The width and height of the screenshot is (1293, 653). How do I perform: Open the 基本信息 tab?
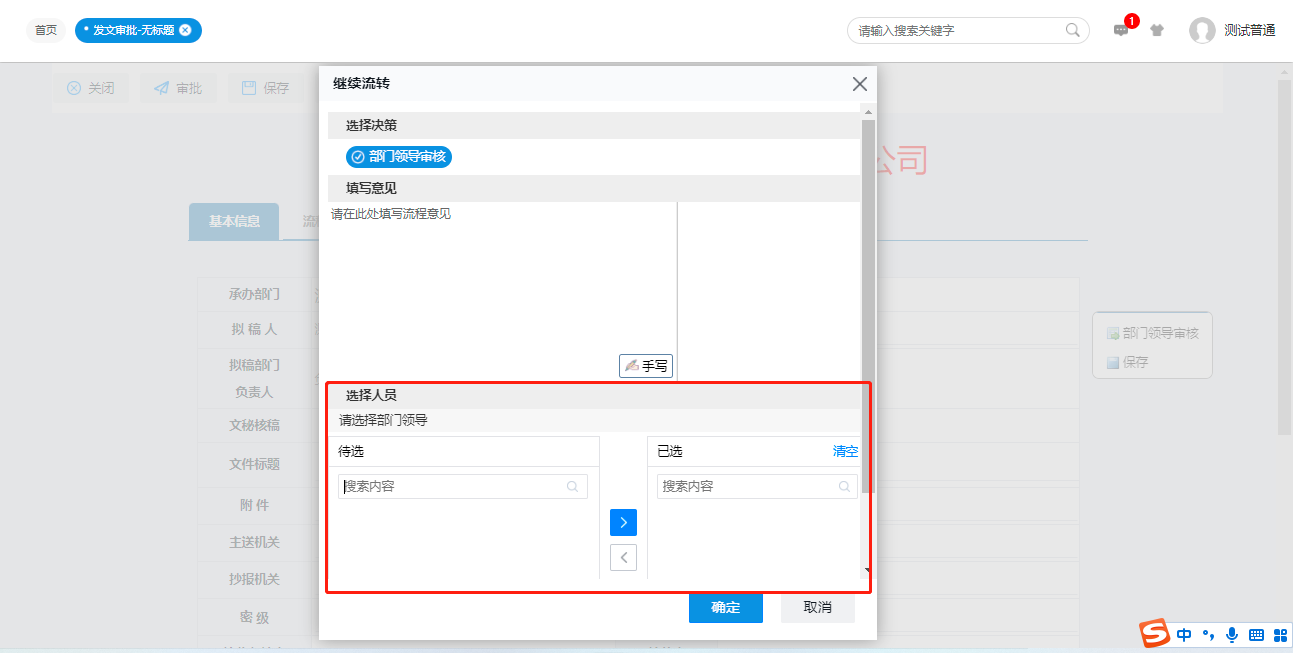[x=234, y=221]
